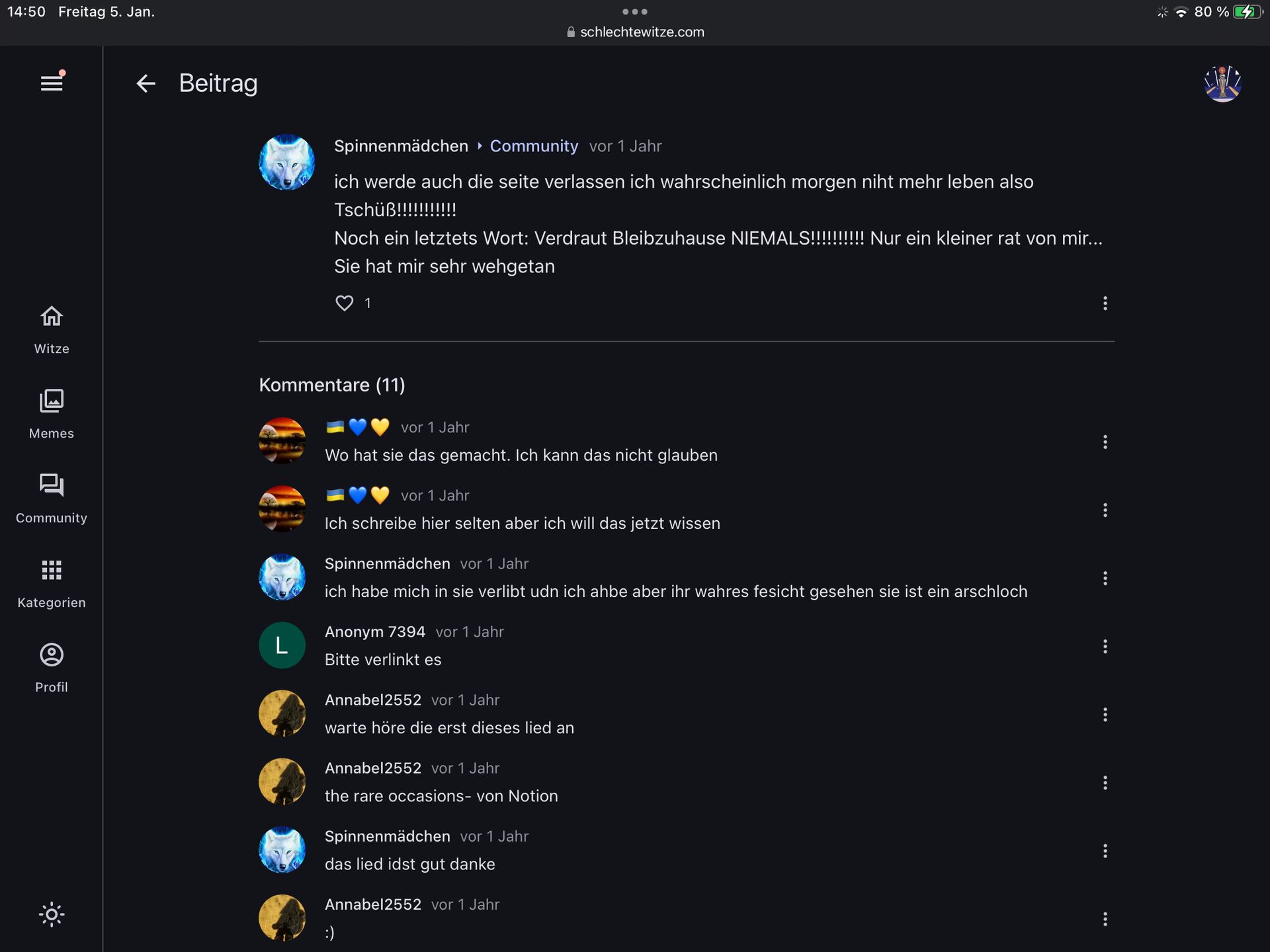Like the post with heart icon
The image size is (1270, 952).
(345, 303)
